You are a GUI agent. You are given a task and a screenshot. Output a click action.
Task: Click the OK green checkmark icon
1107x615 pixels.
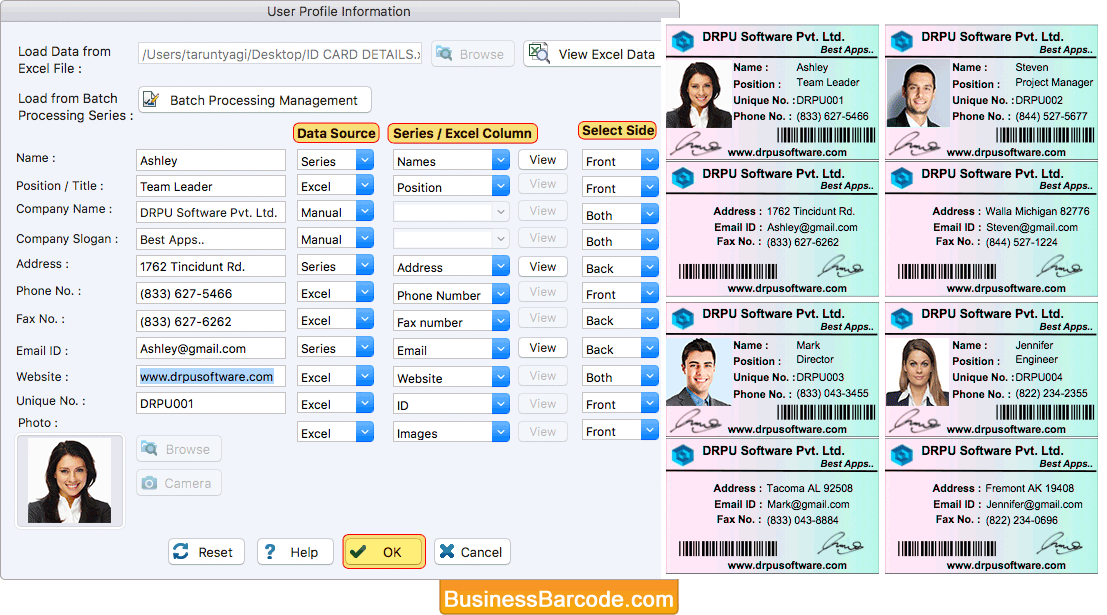(x=358, y=551)
